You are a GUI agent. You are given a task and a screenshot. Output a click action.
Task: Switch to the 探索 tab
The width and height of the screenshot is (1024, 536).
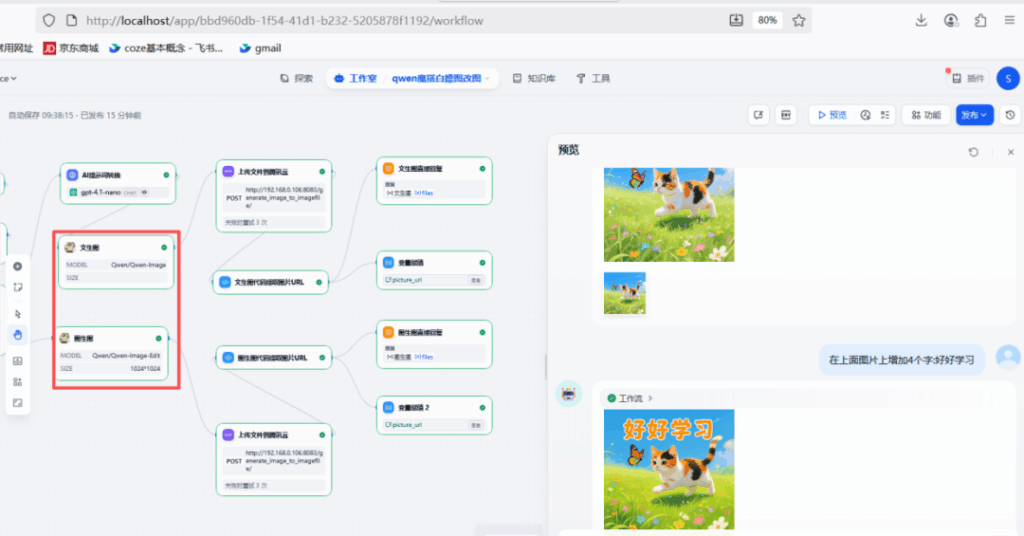click(297, 78)
